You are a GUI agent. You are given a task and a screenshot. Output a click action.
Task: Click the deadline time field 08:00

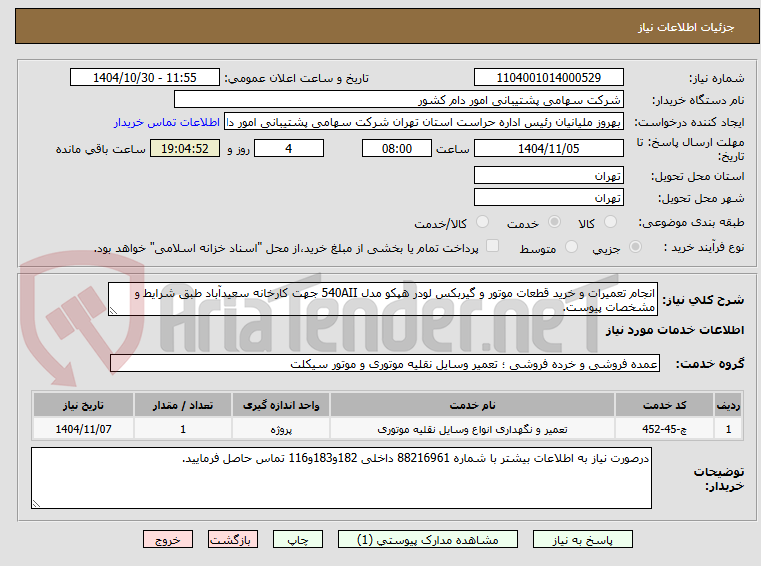pos(397,149)
